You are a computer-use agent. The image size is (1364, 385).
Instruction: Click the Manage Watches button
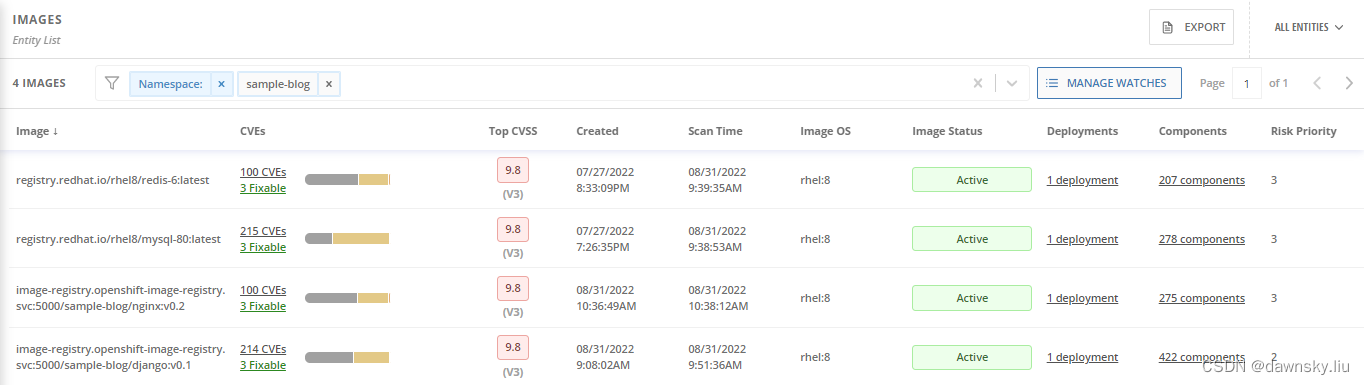tap(1109, 83)
